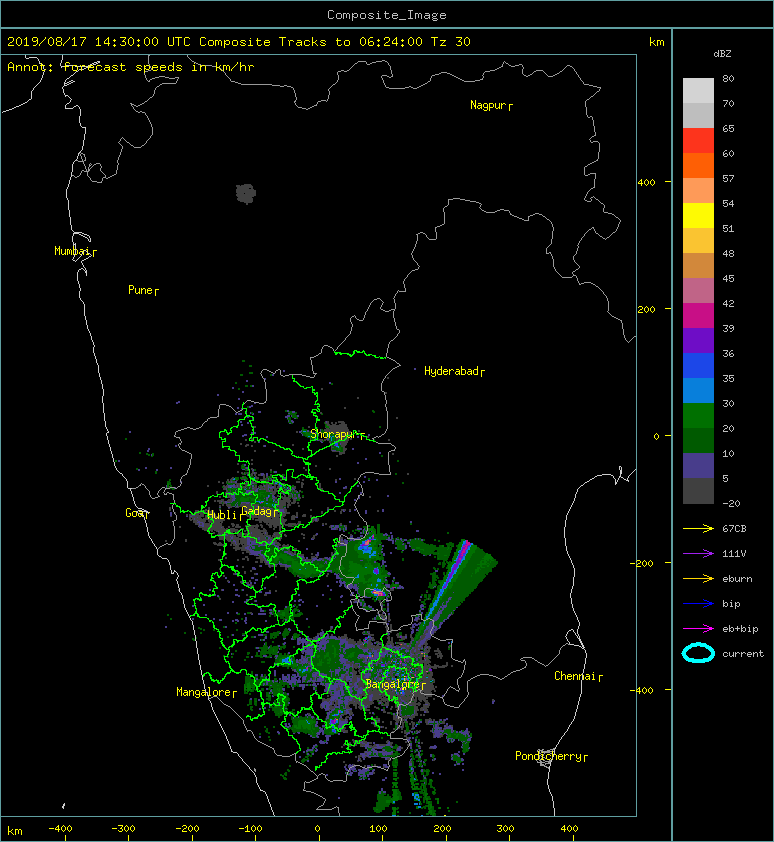
Task: Click the 42 value on the dBZ scale
Action: [728, 303]
